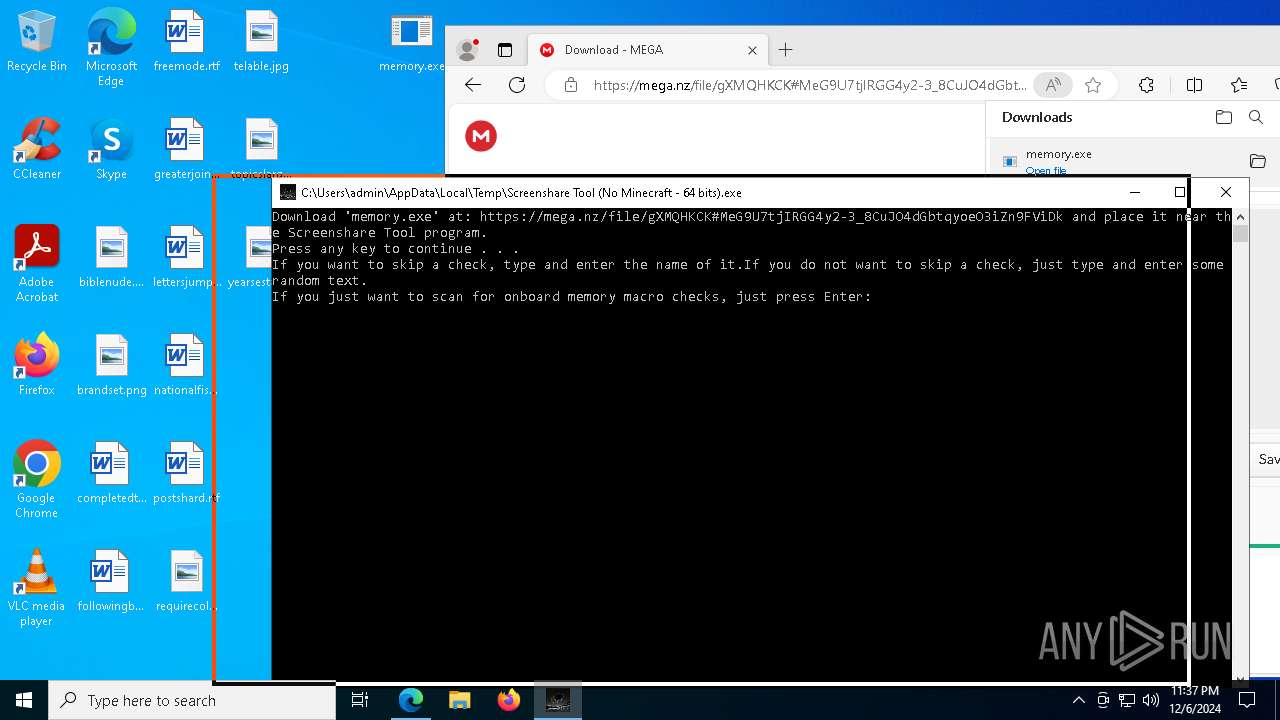Click the taskbar search box

(192, 700)
